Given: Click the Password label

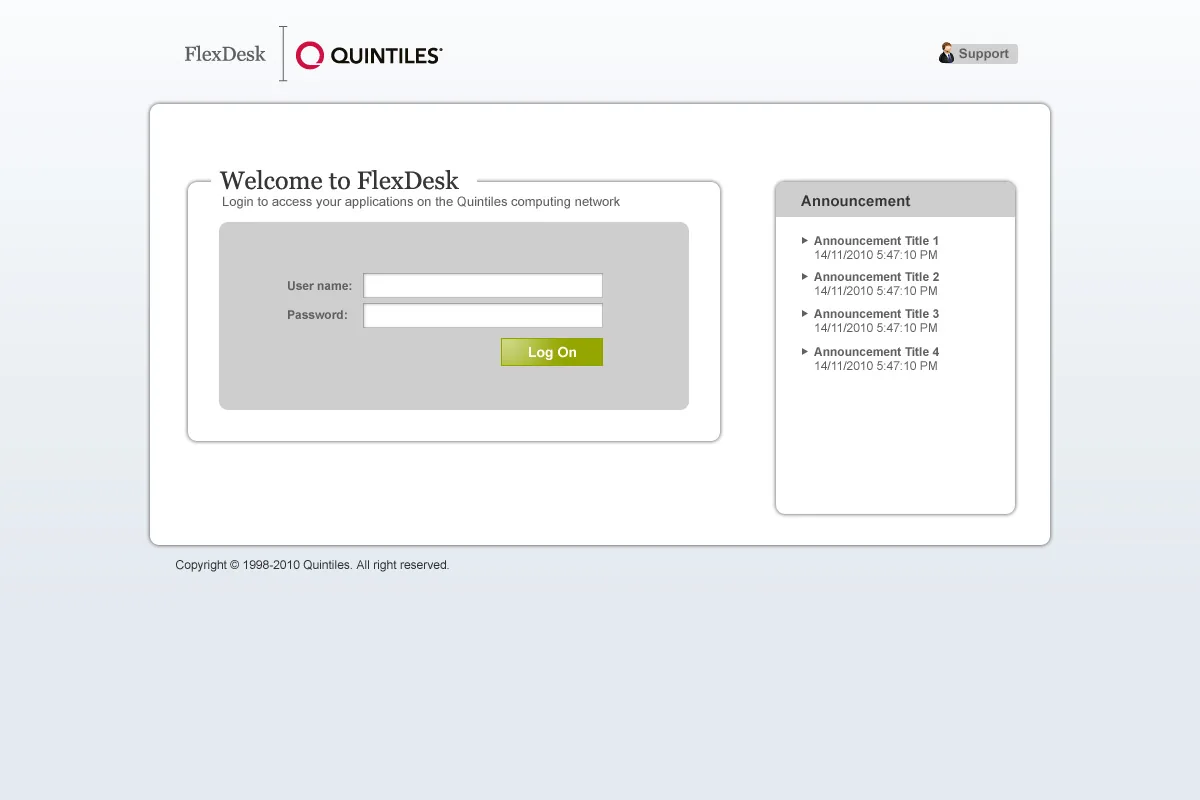Looking at the screenshot, I should pos(317,315).
